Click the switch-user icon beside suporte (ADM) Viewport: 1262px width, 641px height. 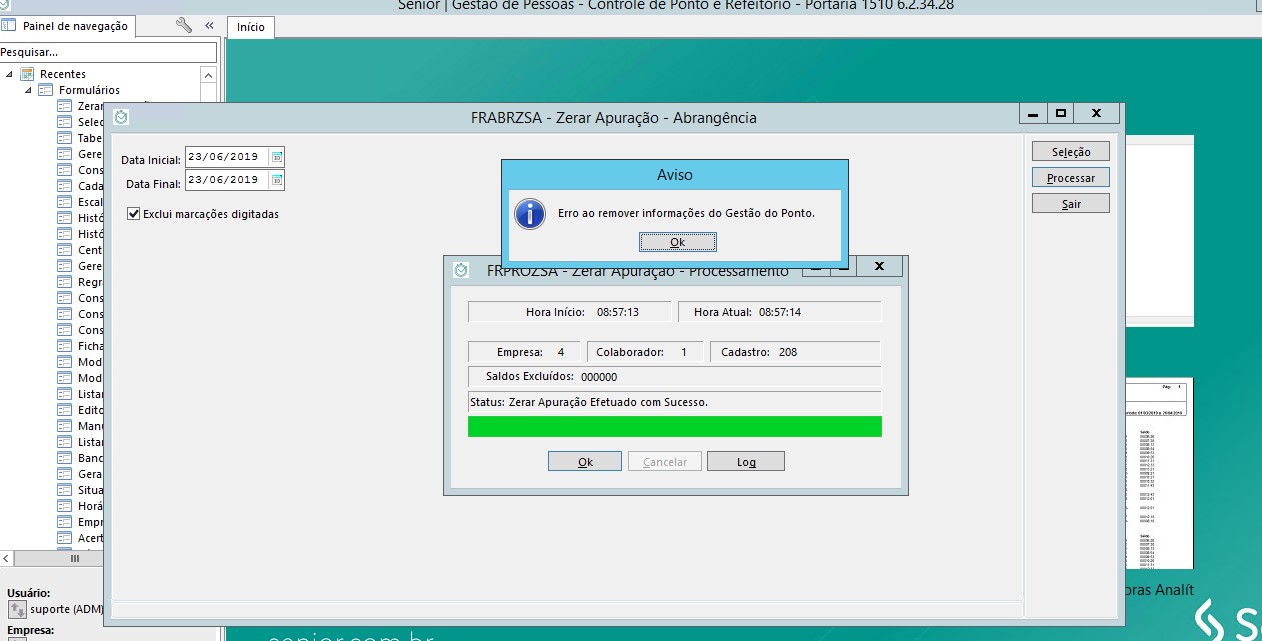coord(17,609)
